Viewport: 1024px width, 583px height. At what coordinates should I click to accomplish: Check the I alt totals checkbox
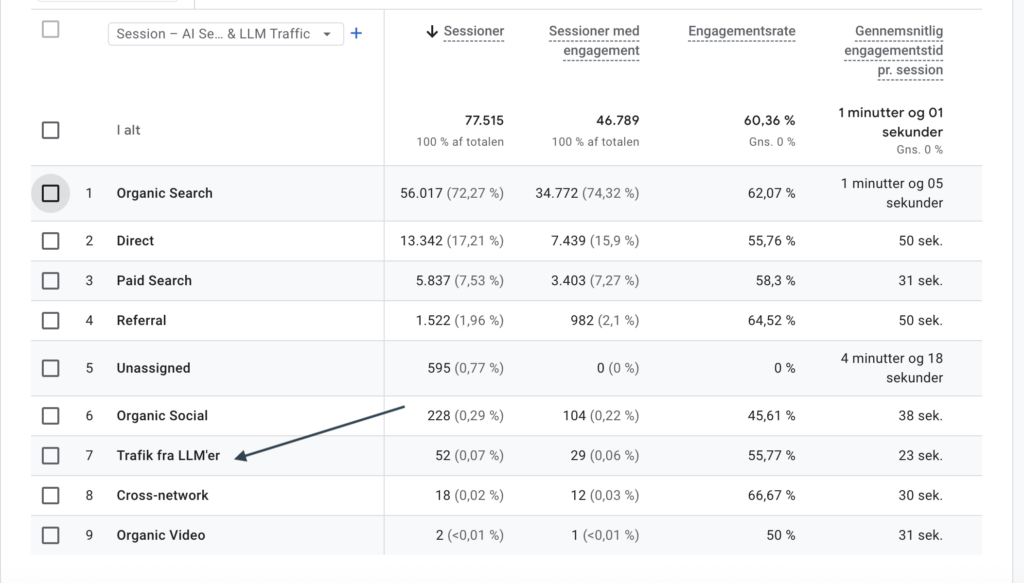tap(50, 130)
